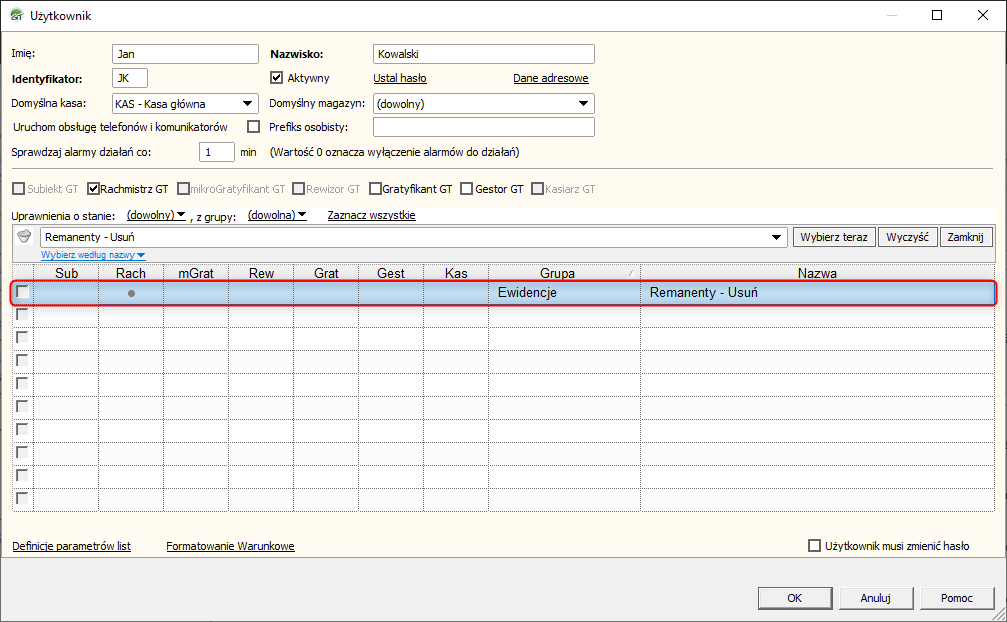Open Dane adresowe link
The width and height of the screenshot is (1007, 622).
pyautogui.click(x=550, y=78)
